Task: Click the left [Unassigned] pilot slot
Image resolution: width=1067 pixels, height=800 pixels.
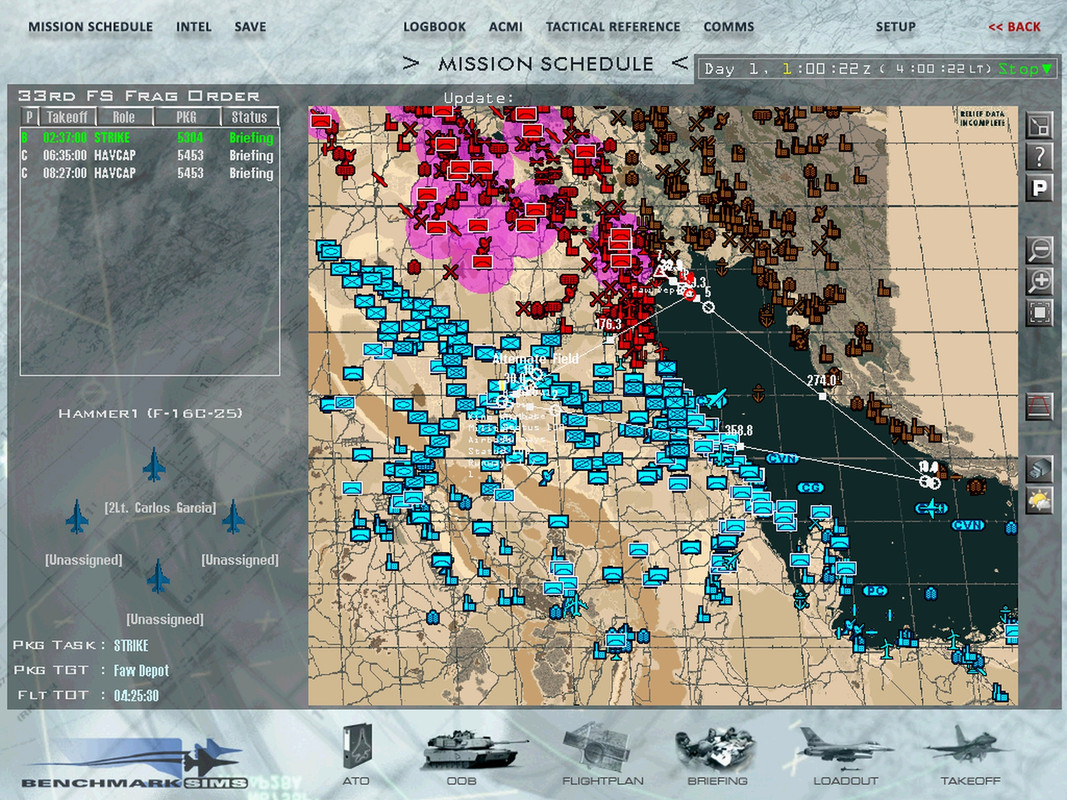Action: 84,560
